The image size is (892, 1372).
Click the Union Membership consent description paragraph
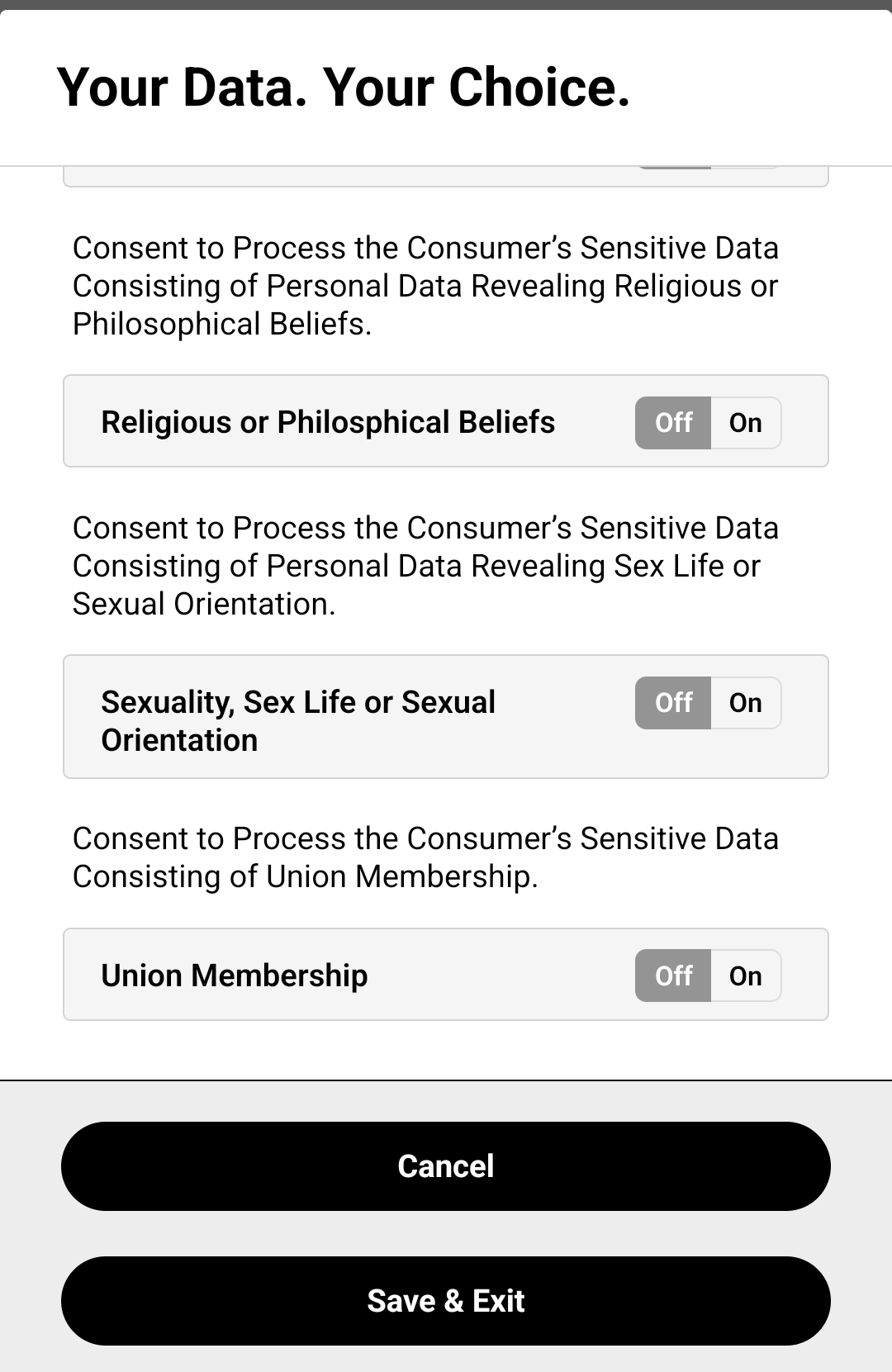[x=425, y=857]
